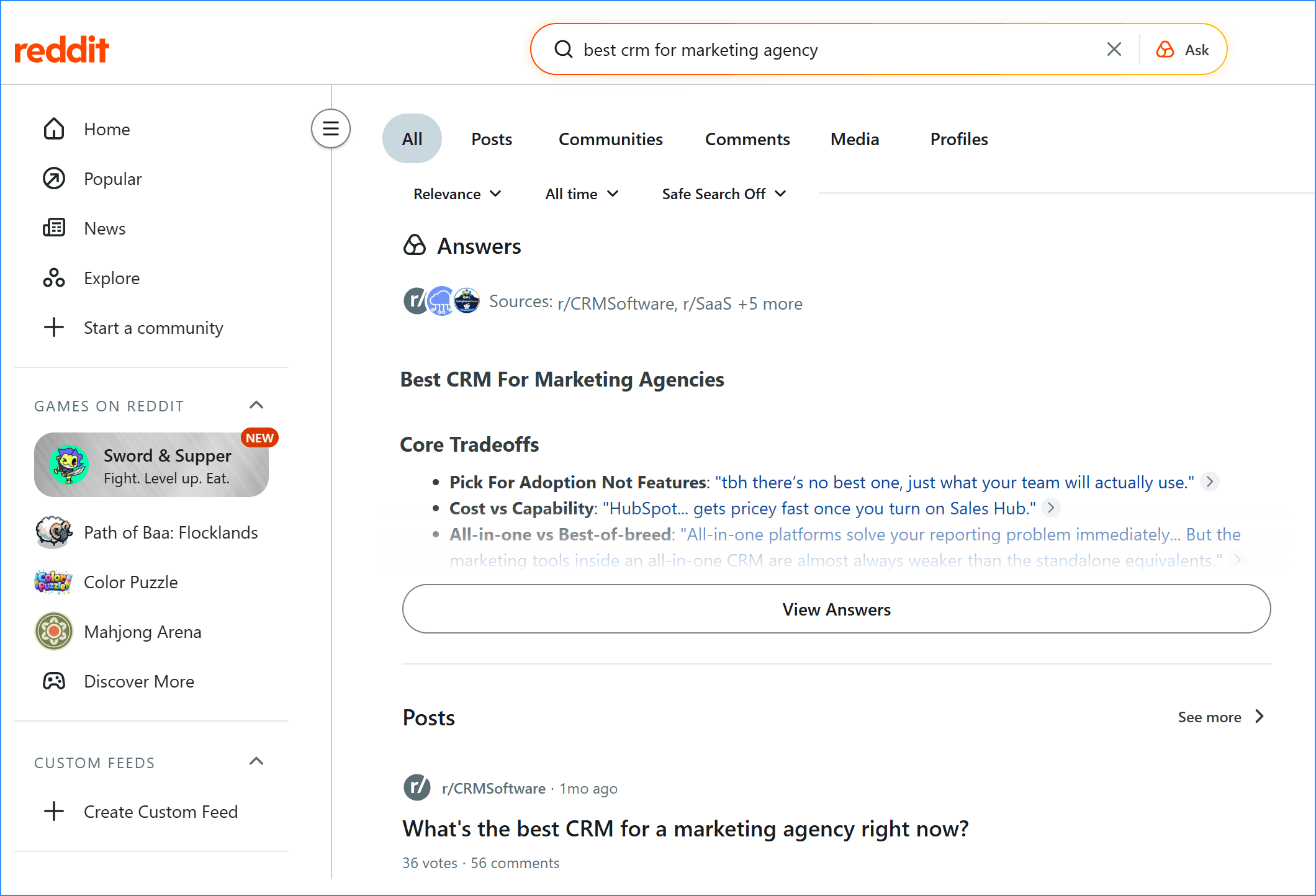Click the Discover More gamepad icon

[54, 681]
